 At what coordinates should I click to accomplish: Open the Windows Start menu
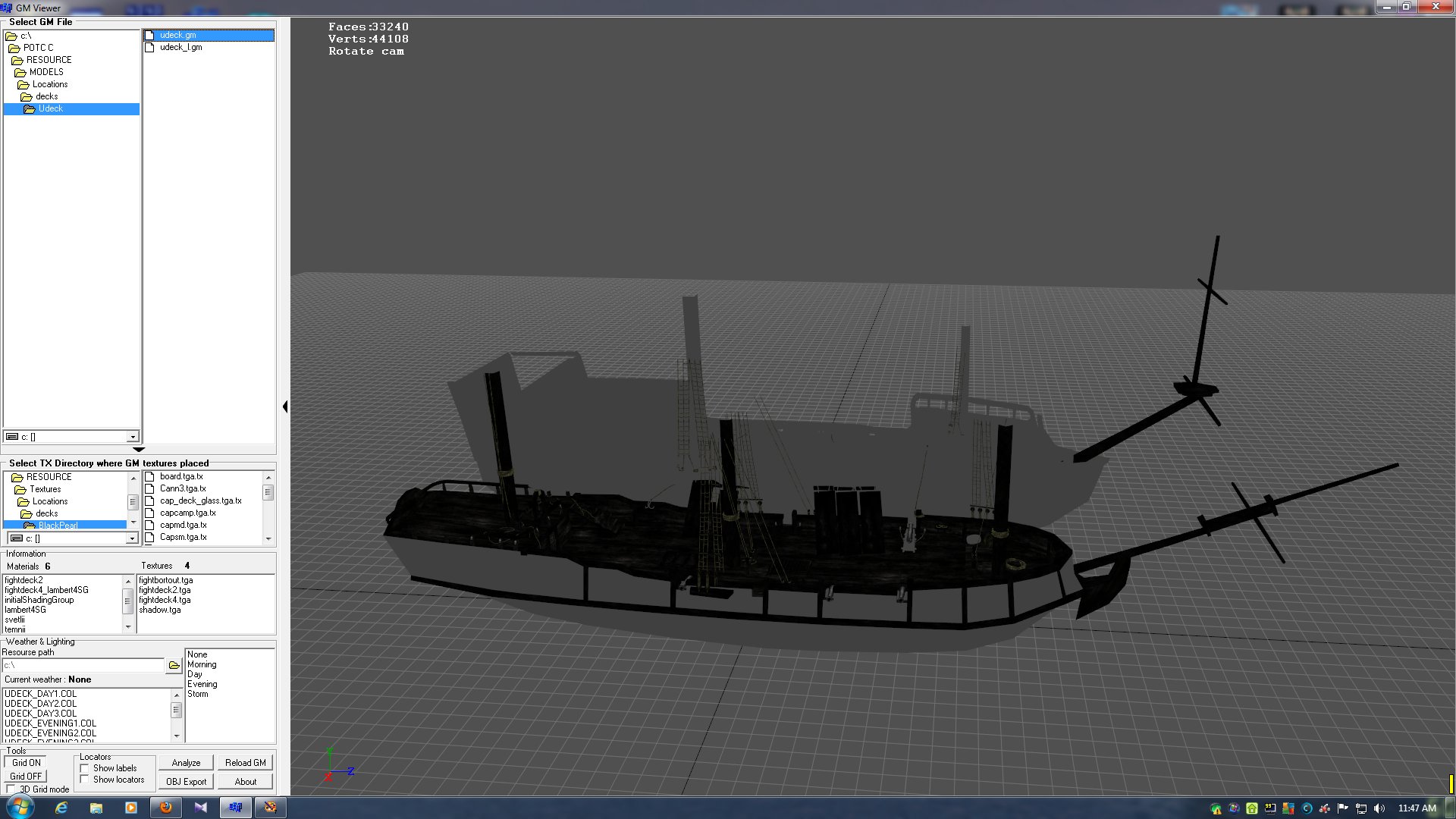20,808
